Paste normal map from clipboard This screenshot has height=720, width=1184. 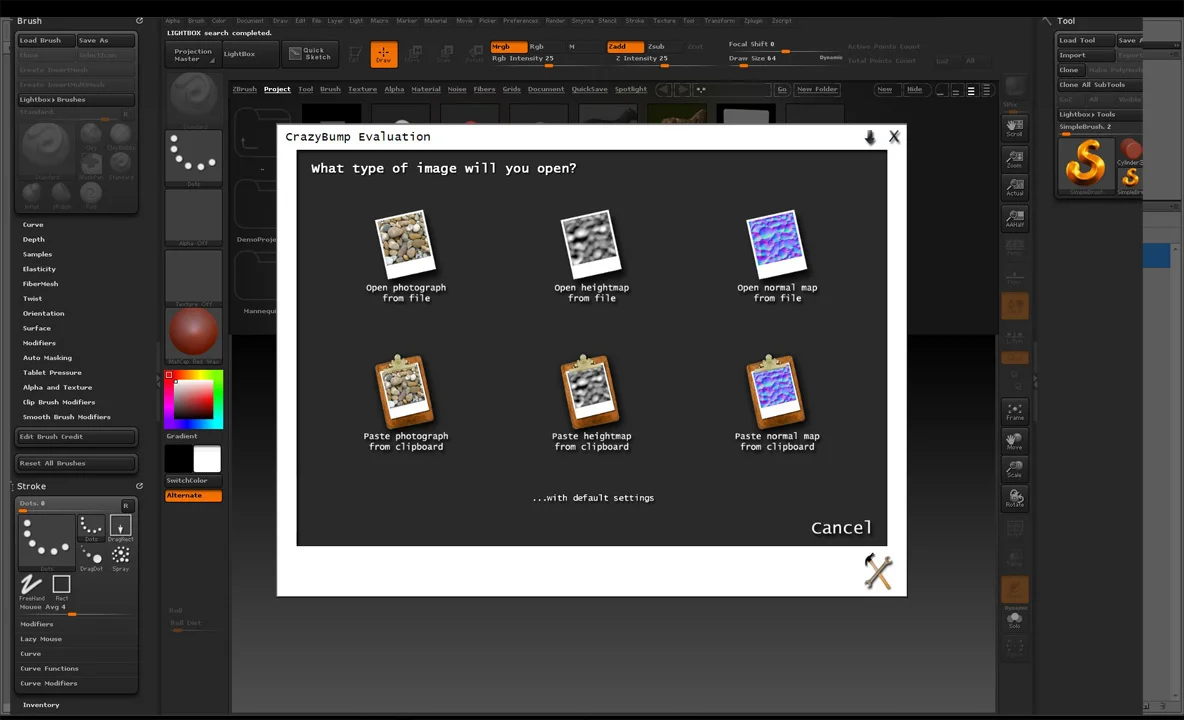coord(777,404)
